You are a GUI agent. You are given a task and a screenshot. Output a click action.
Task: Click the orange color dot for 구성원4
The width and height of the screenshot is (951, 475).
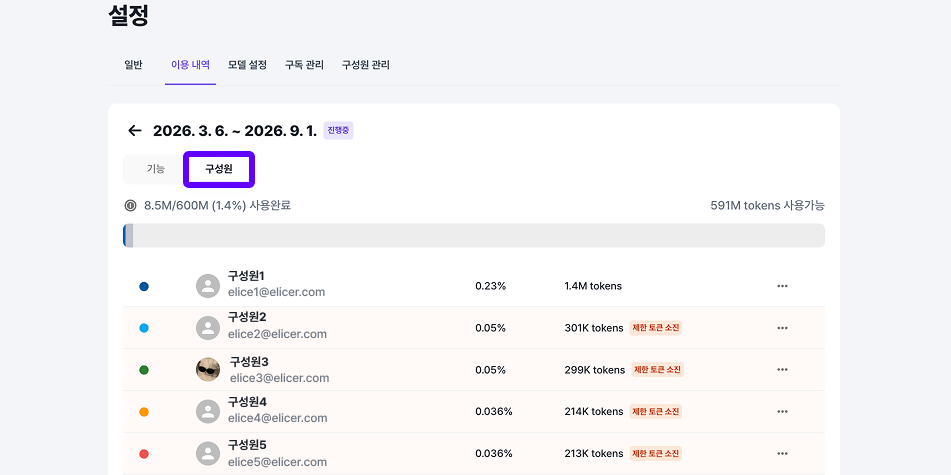pyautogui.click(x=144, y=412)
